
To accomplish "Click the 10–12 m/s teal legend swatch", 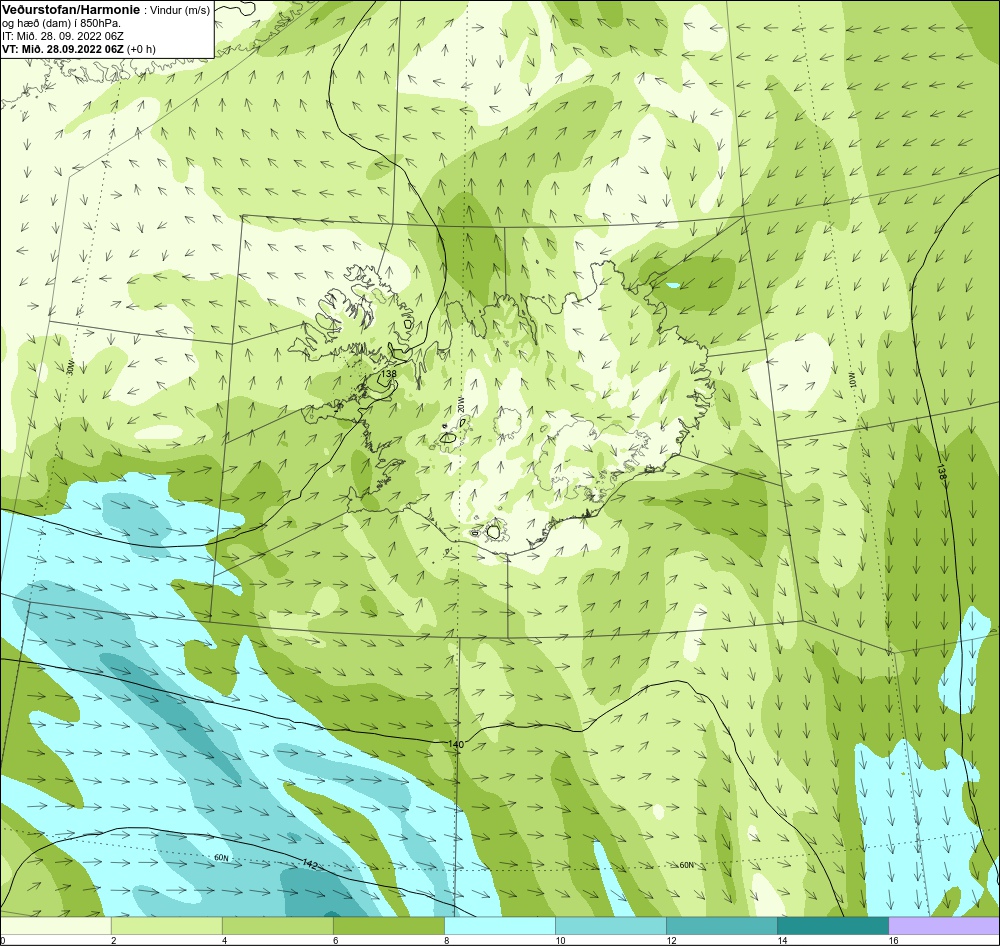I will coord(610,926).
